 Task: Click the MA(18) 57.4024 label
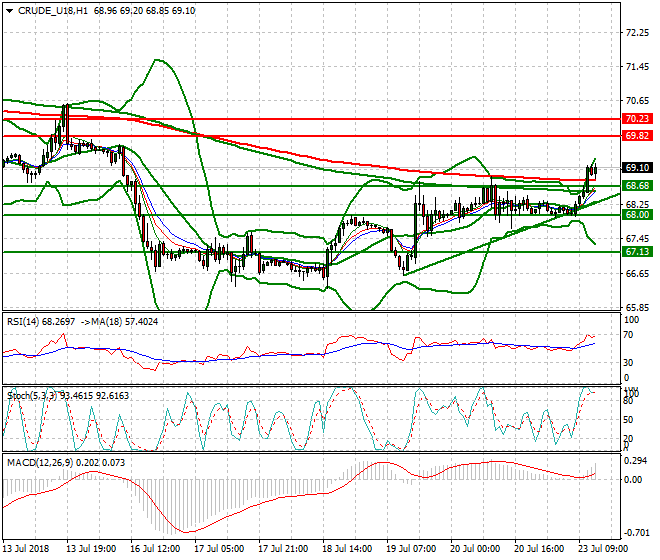pos(125,322)
